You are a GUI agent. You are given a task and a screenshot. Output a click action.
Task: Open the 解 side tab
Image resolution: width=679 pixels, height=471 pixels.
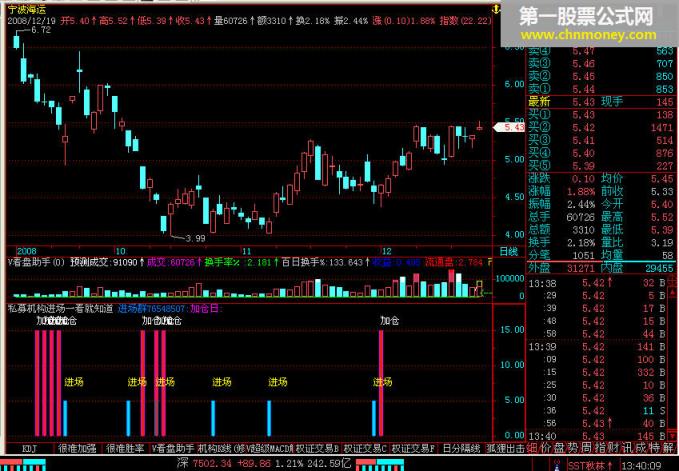click(x=669, y=448)
